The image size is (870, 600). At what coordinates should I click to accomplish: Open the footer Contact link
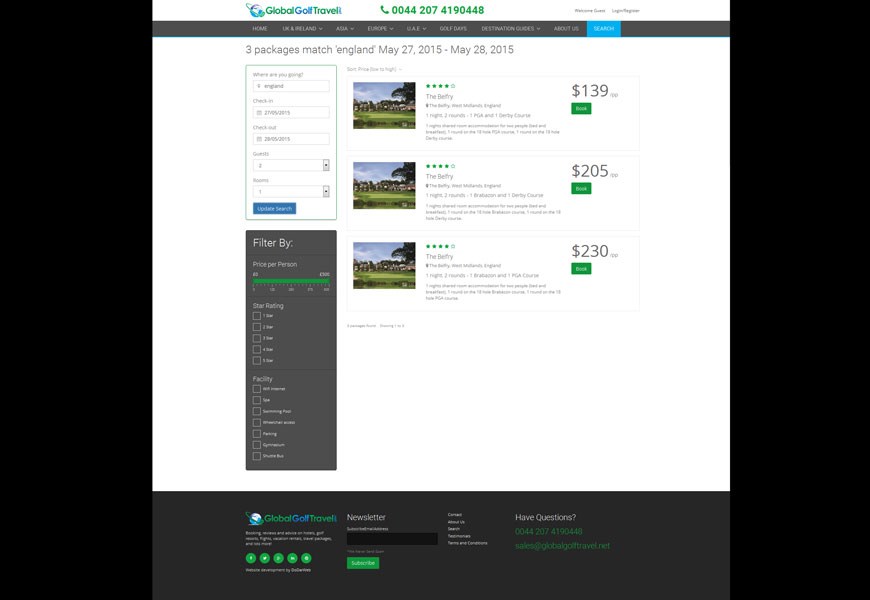[x=454, y=515]
